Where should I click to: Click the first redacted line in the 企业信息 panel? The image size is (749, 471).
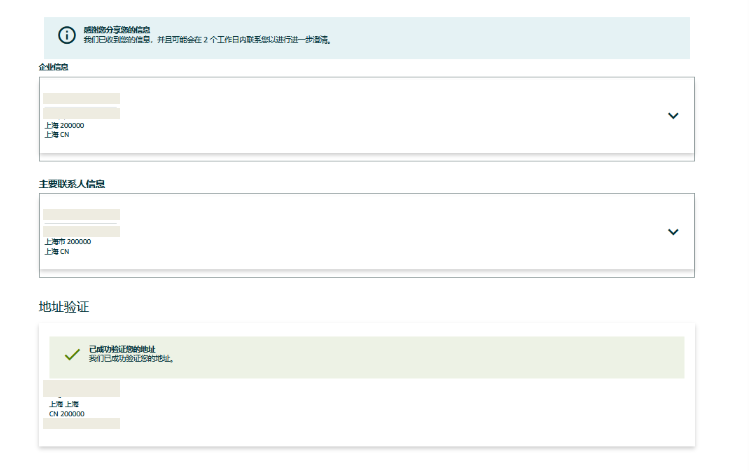(81, 99)
